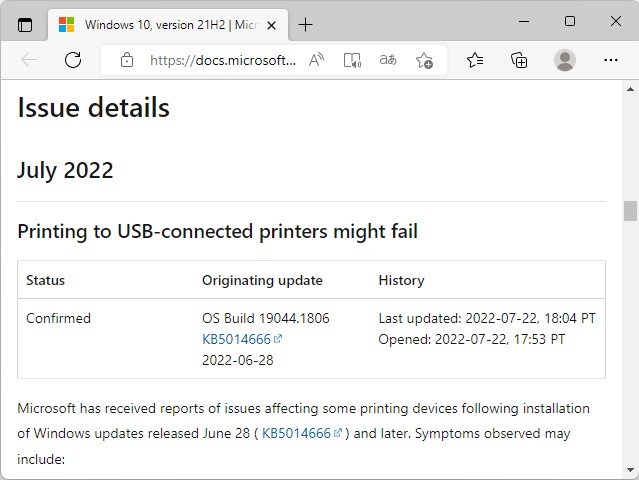The image size is (639, 480).
Task: Open the Favorites list
Action: pos(475,60)
